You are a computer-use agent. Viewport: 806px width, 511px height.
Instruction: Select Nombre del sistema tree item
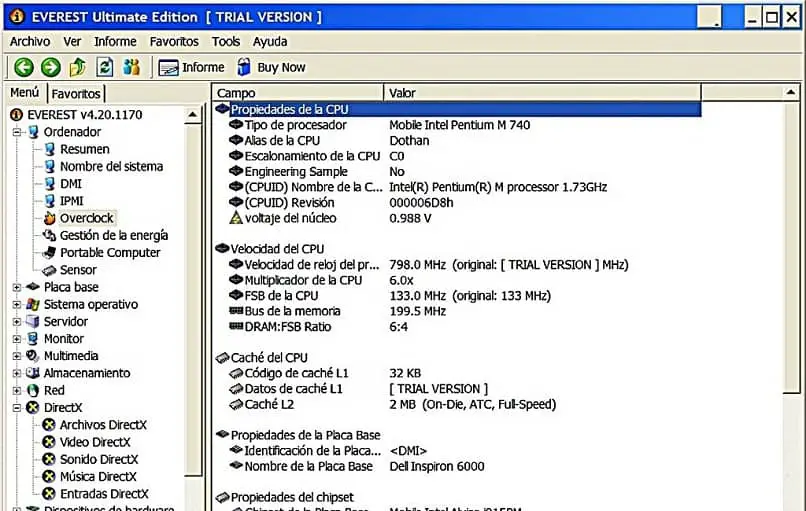click(x=112, y=167)
